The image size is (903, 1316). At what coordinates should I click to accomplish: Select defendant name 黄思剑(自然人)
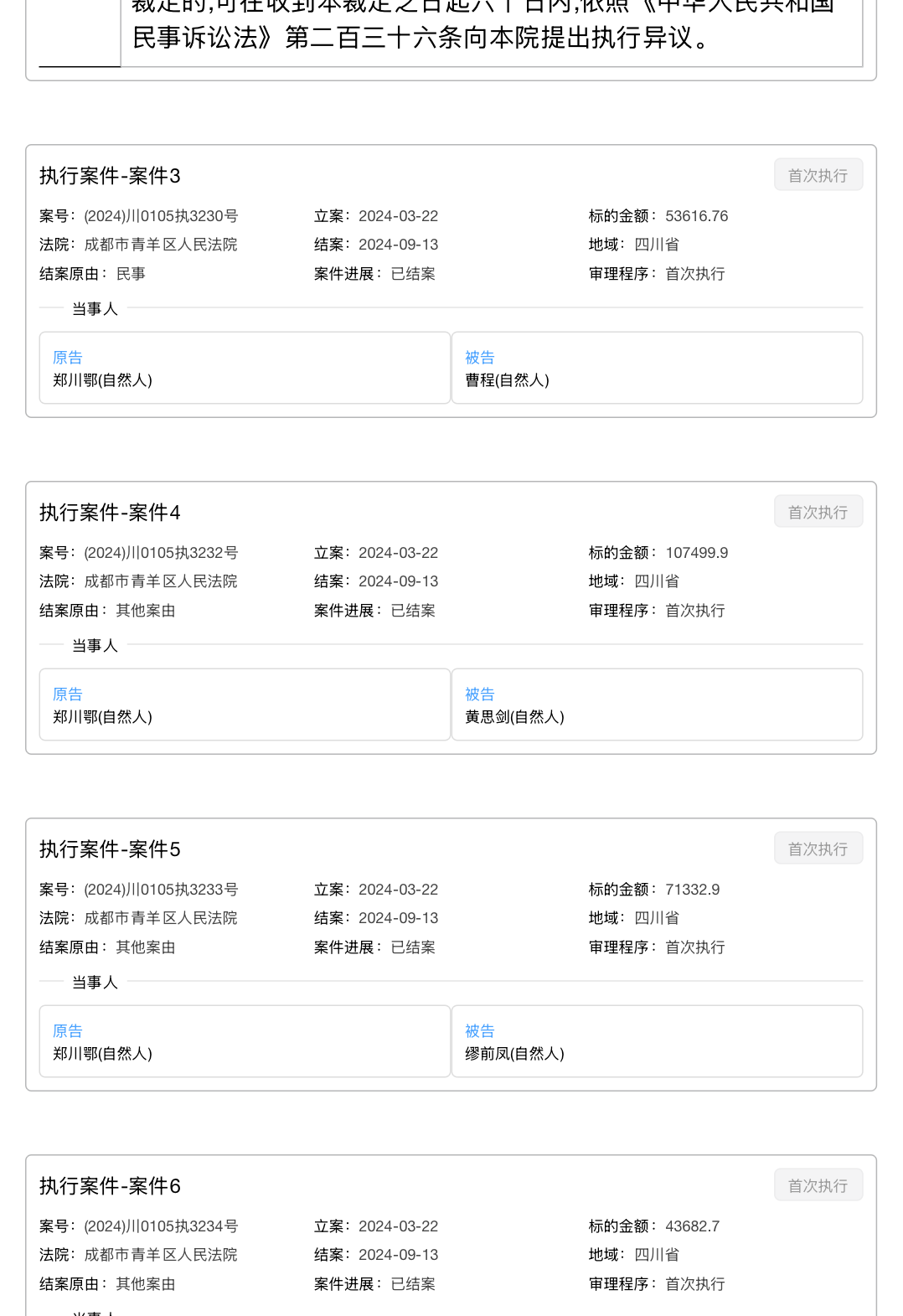click(x=514, y=717)
